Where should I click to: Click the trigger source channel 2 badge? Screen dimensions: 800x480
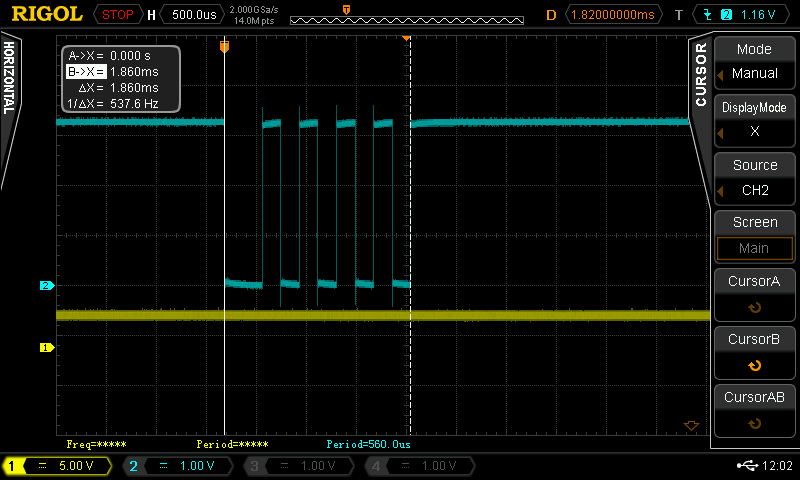pos(726,14)
